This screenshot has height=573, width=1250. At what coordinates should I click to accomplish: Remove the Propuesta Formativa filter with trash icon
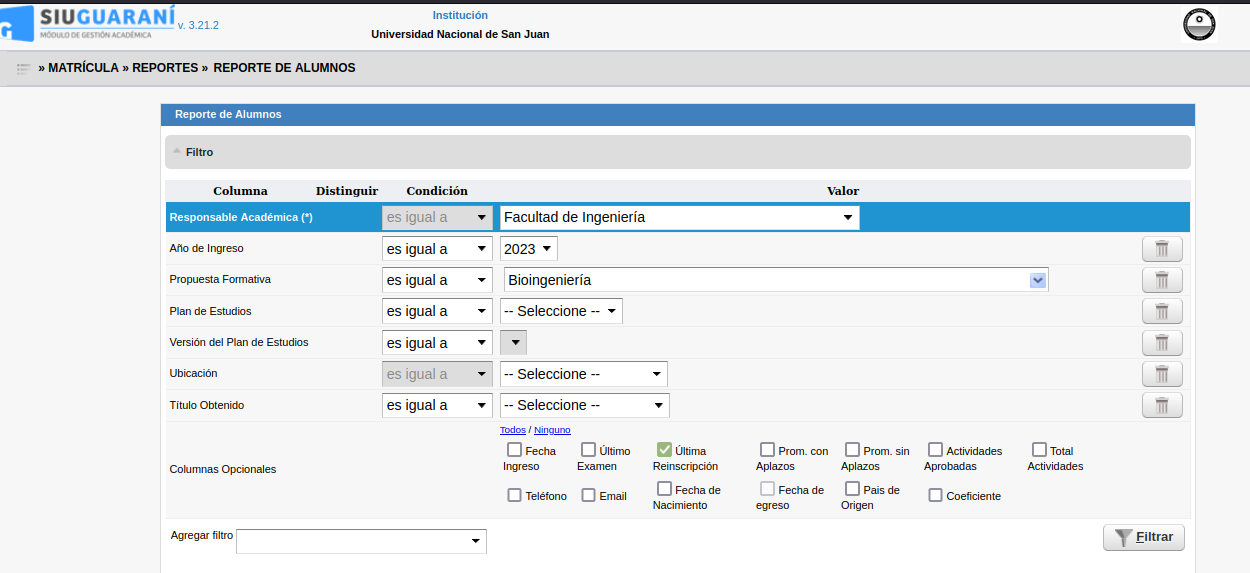[x=1161, y=280]
